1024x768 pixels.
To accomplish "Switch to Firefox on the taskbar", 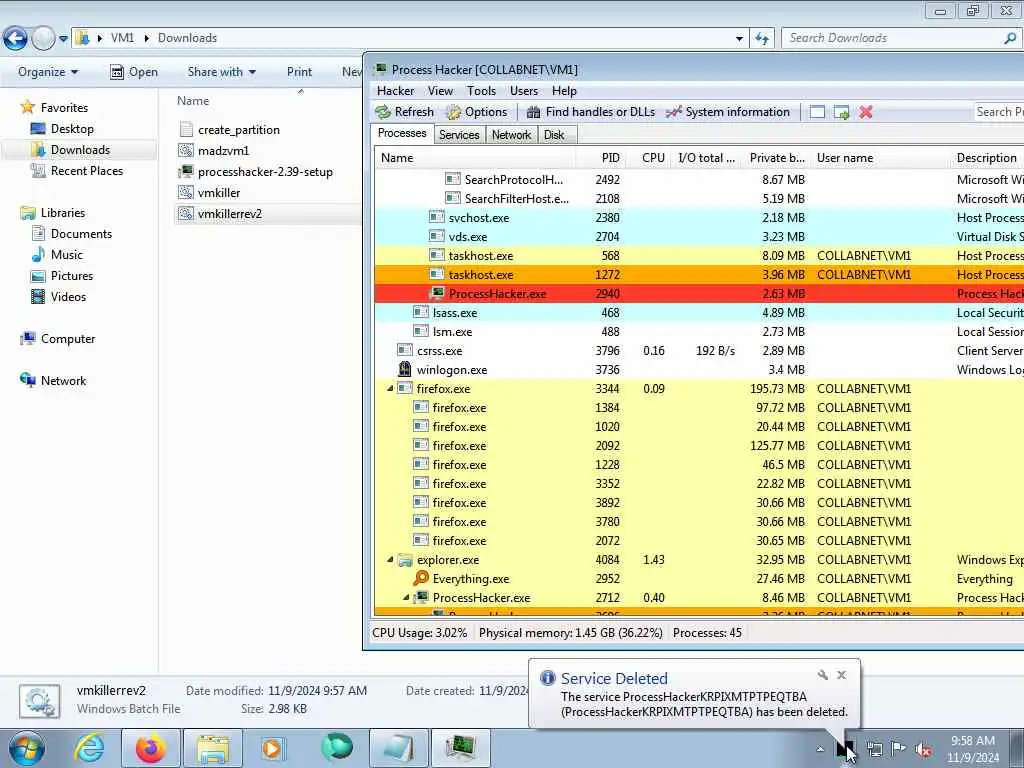I will click(x=151, y=748).
